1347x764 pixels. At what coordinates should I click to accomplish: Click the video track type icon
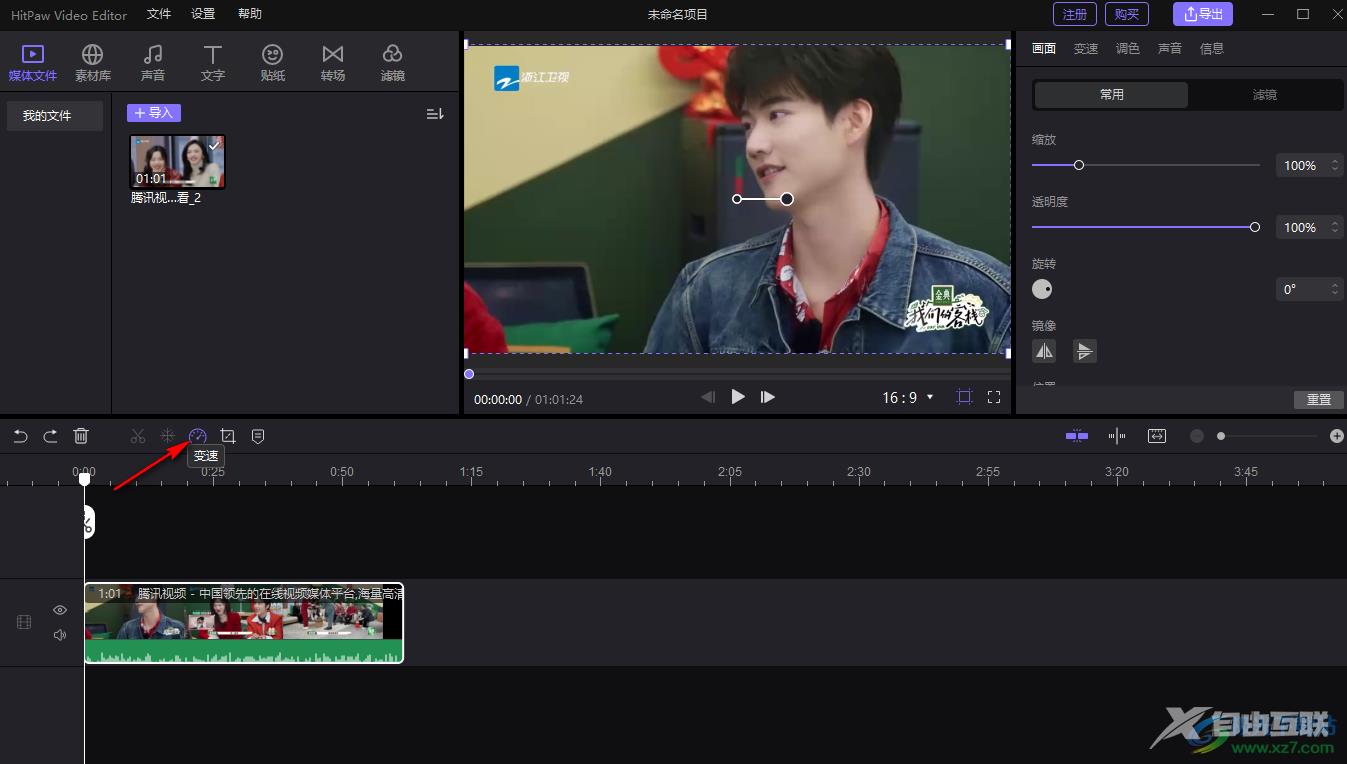[x=24, y=622]
